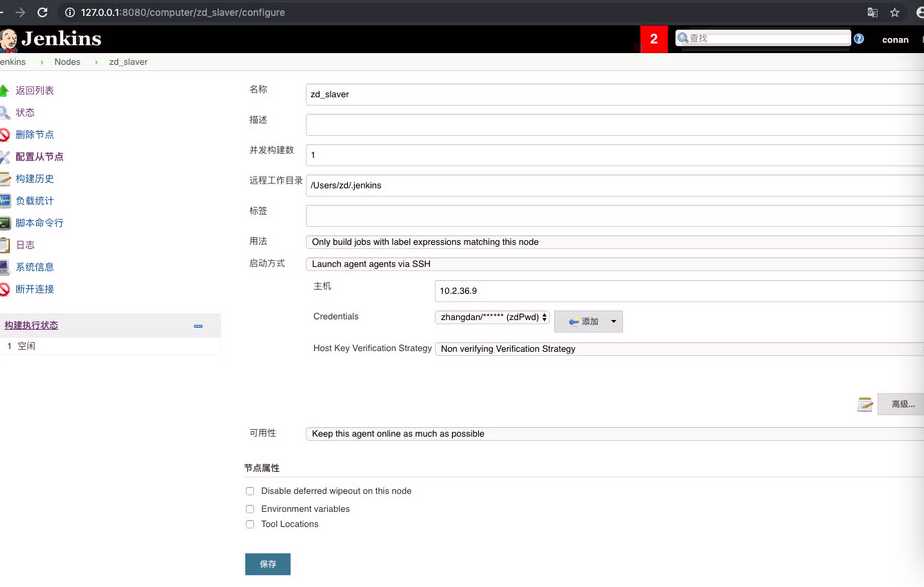Click the idle executor row 空闲
This screenshot has height=587, width=924.
110,347
